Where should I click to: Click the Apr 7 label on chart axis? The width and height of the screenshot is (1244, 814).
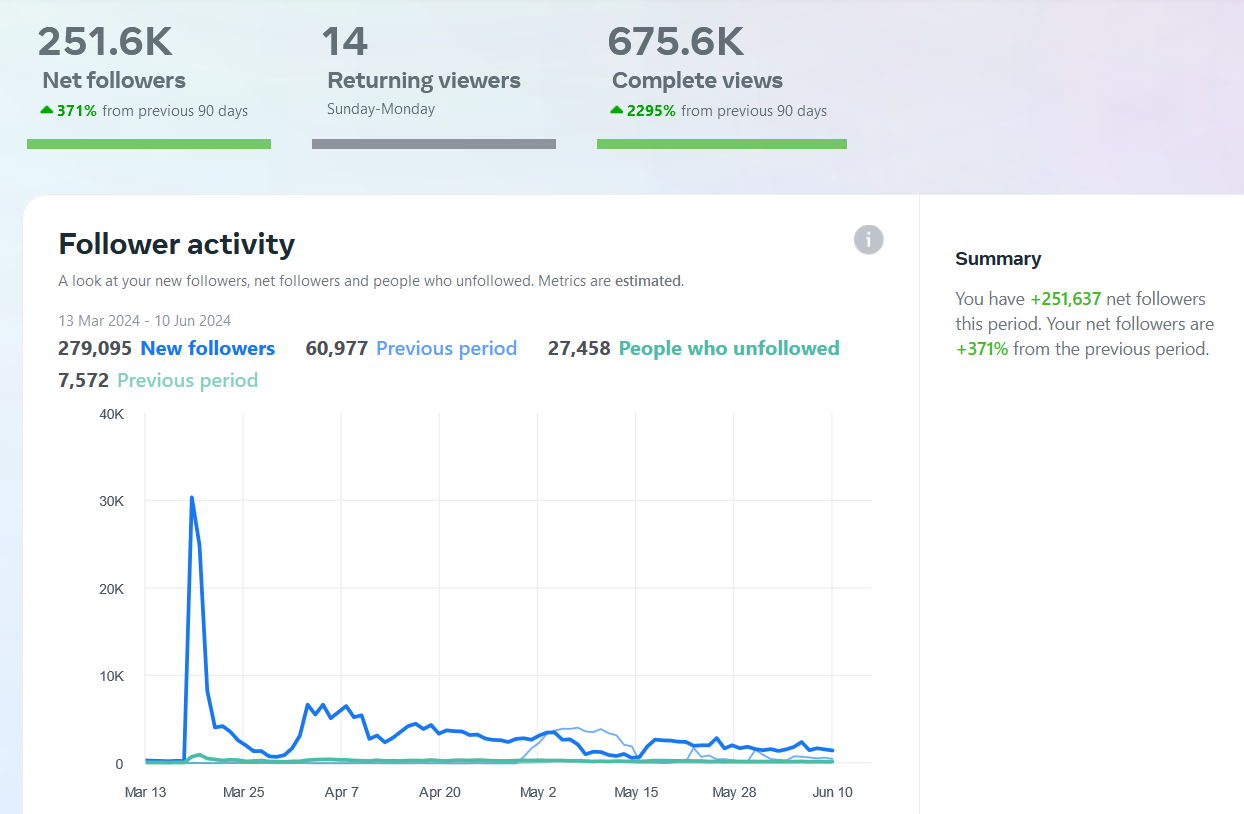click(x=341, y=792)
